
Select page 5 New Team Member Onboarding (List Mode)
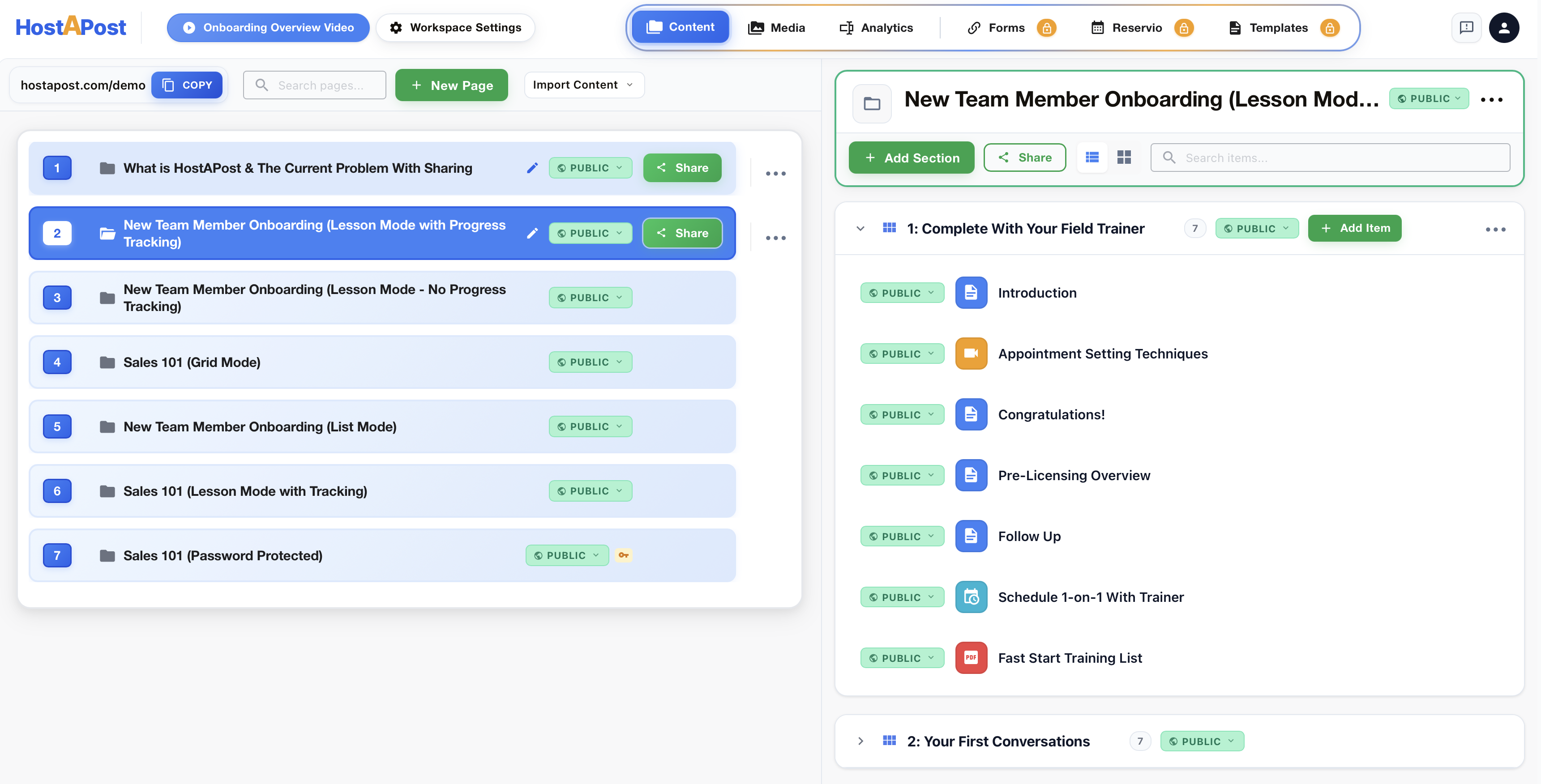point(382,427)
